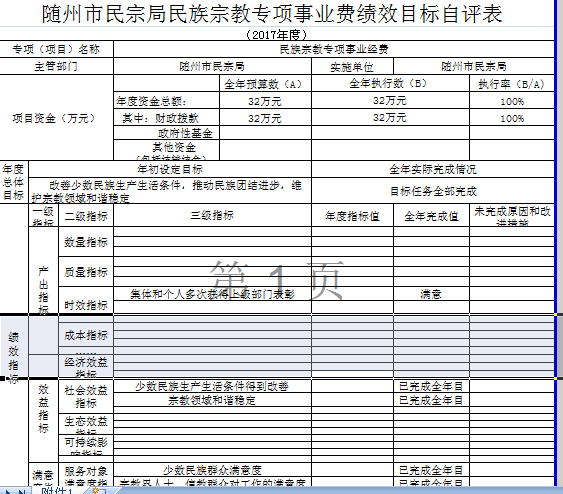Screen dimensions: 563x494
Task: Select 100% in 财政拨款 row
Action: coord(512,118)
